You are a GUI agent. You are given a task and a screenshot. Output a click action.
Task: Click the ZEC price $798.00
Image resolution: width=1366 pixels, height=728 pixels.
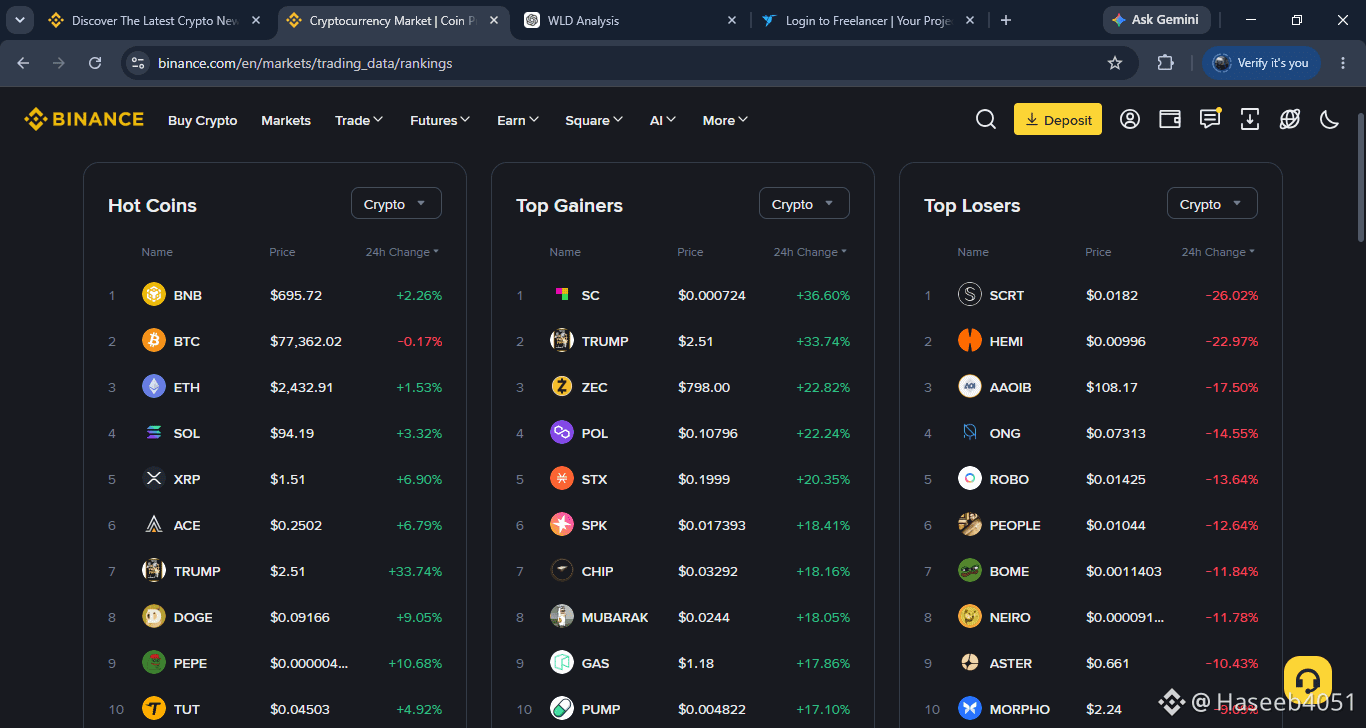(704, 387)
